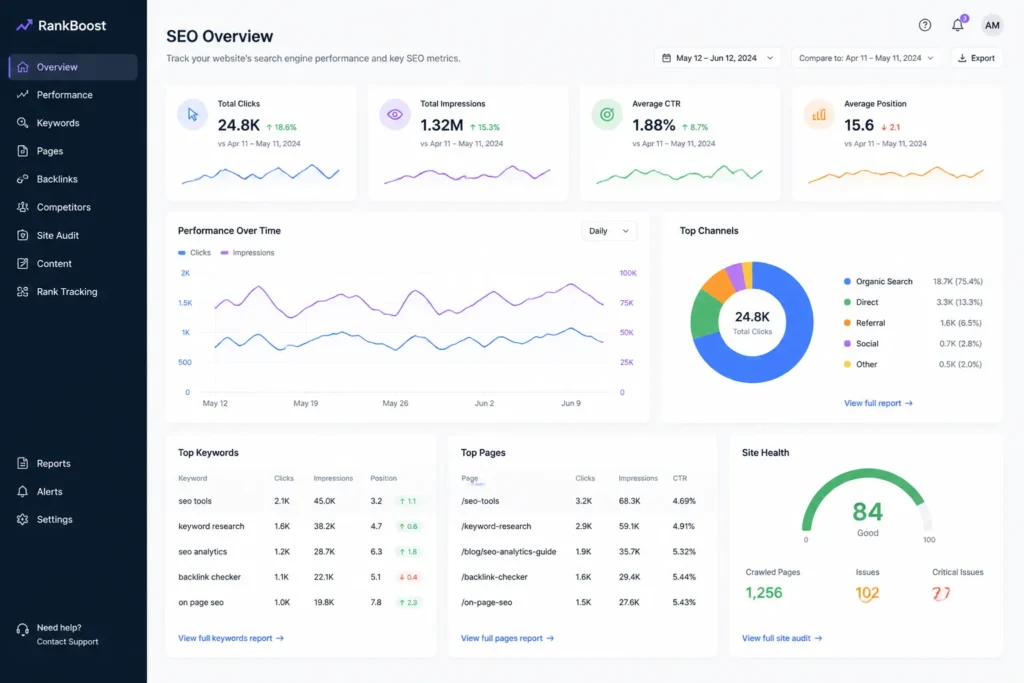The height and width of the screenshot is (683, 1024).
Task: Click the Referral orange legend dot
Action: (847, 323)
